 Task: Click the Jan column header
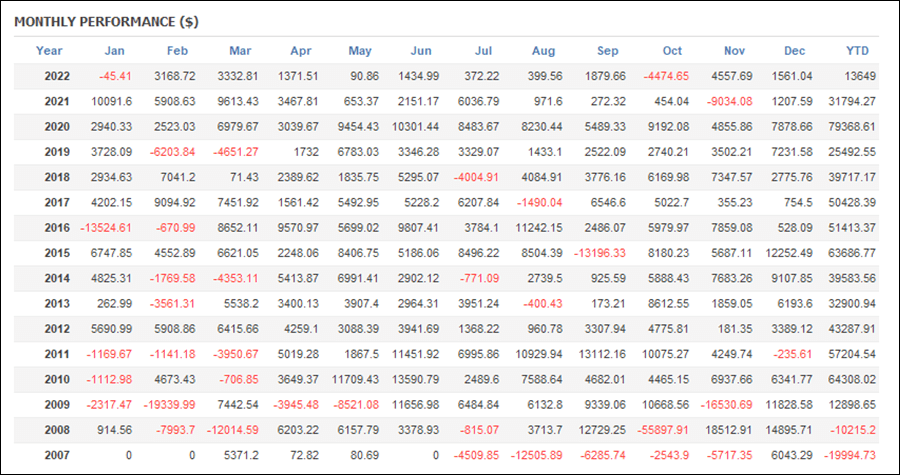coord(114,50)
